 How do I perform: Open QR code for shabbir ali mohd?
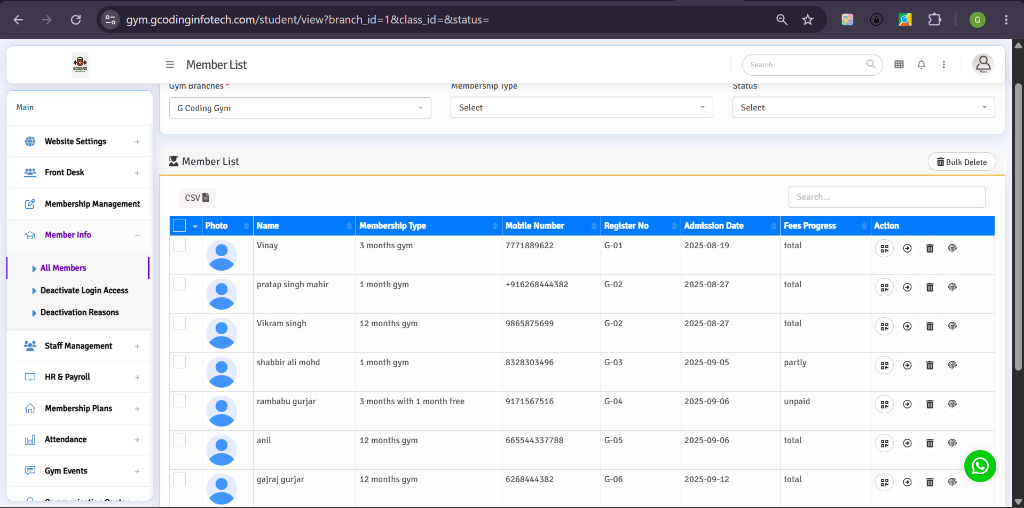[x=884, y=366]
